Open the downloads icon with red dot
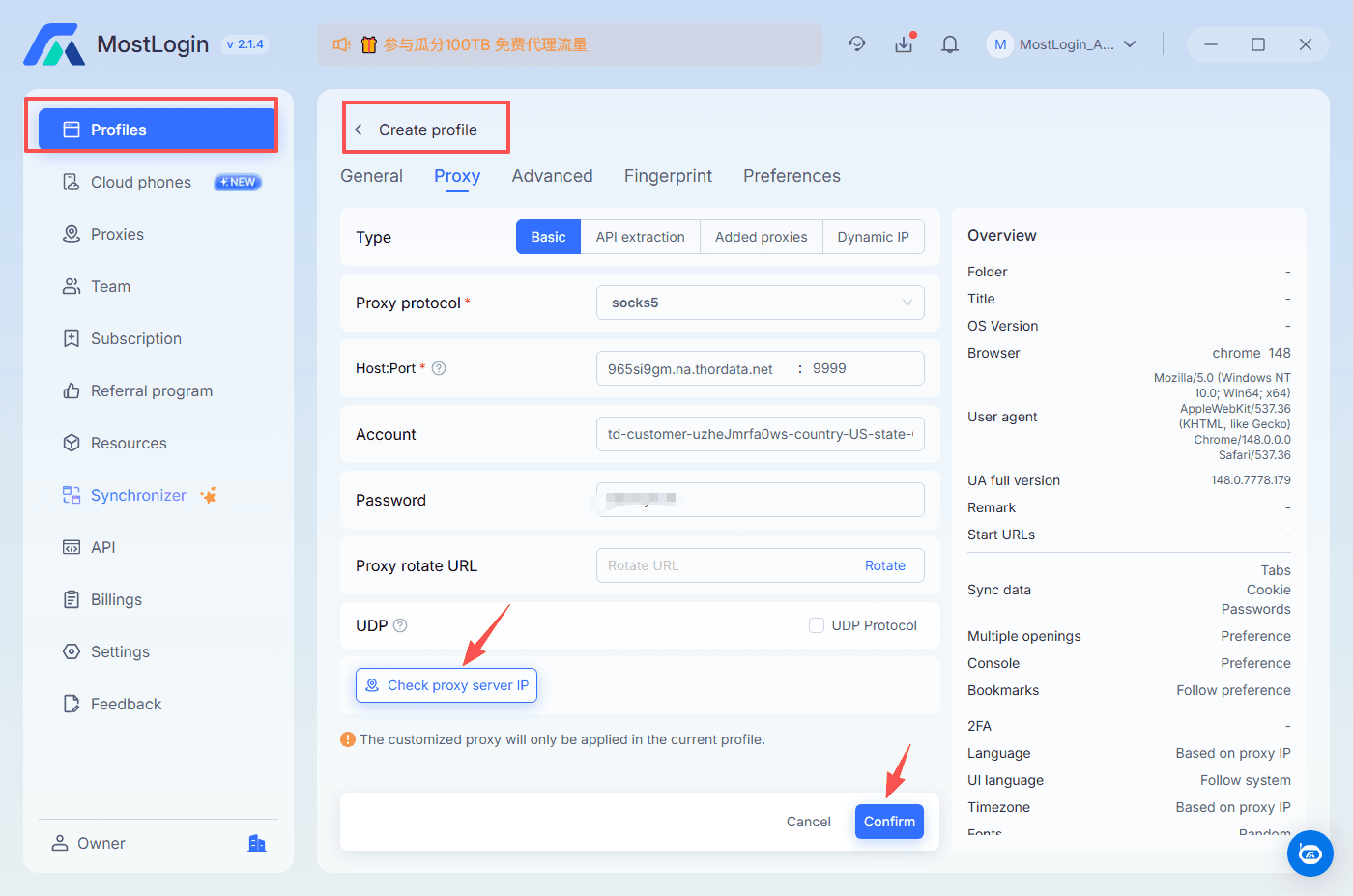Image resolution: width=1353 pixels, height=896 pixels. (905, 43)
